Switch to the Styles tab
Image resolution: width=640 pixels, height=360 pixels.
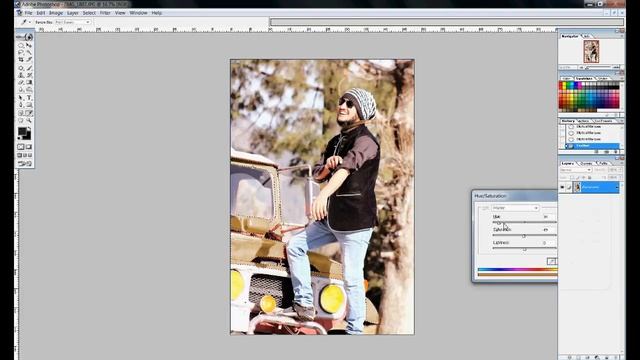click(603, 78)
